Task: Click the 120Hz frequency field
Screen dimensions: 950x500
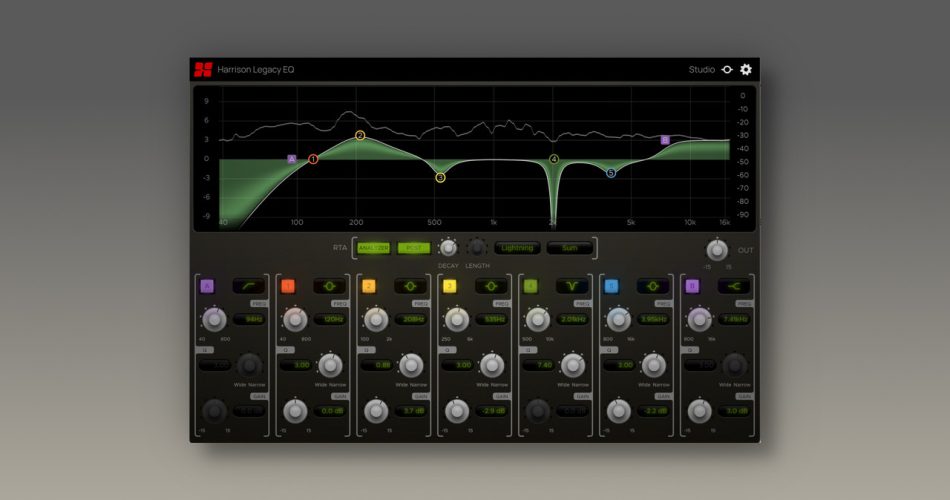Action: click(x=330, y=319)
